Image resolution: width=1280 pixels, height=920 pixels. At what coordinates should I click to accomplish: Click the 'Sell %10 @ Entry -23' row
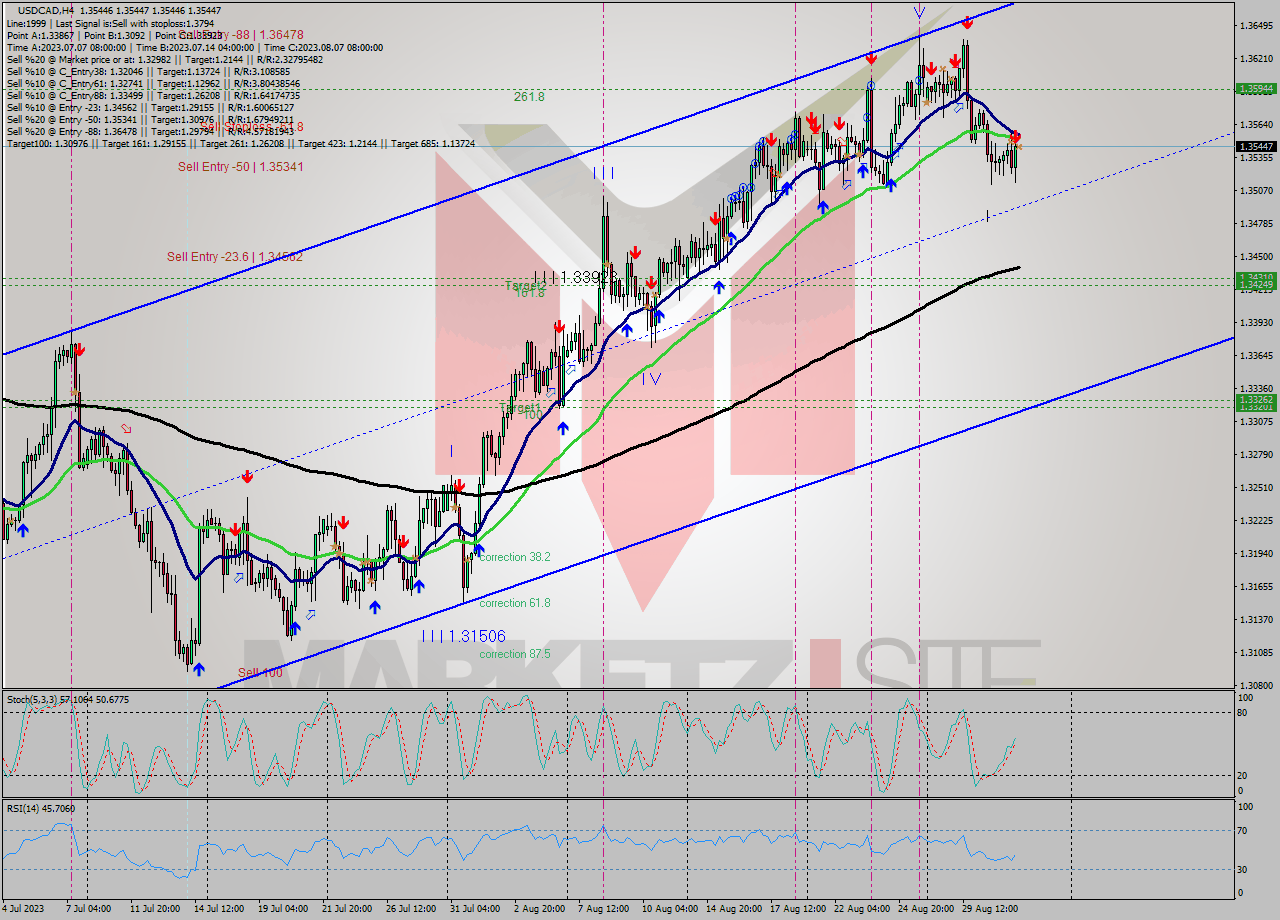[x=151, y=107]
